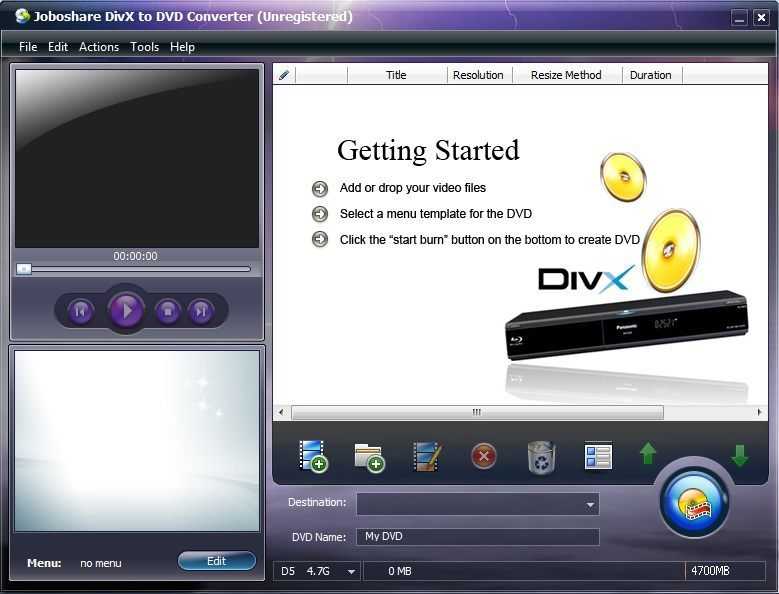Image resolution: width=779 pixels, height=594 pixels.
Task: Click 'Select a menu template for the DVD'
Action: point(436,214)
